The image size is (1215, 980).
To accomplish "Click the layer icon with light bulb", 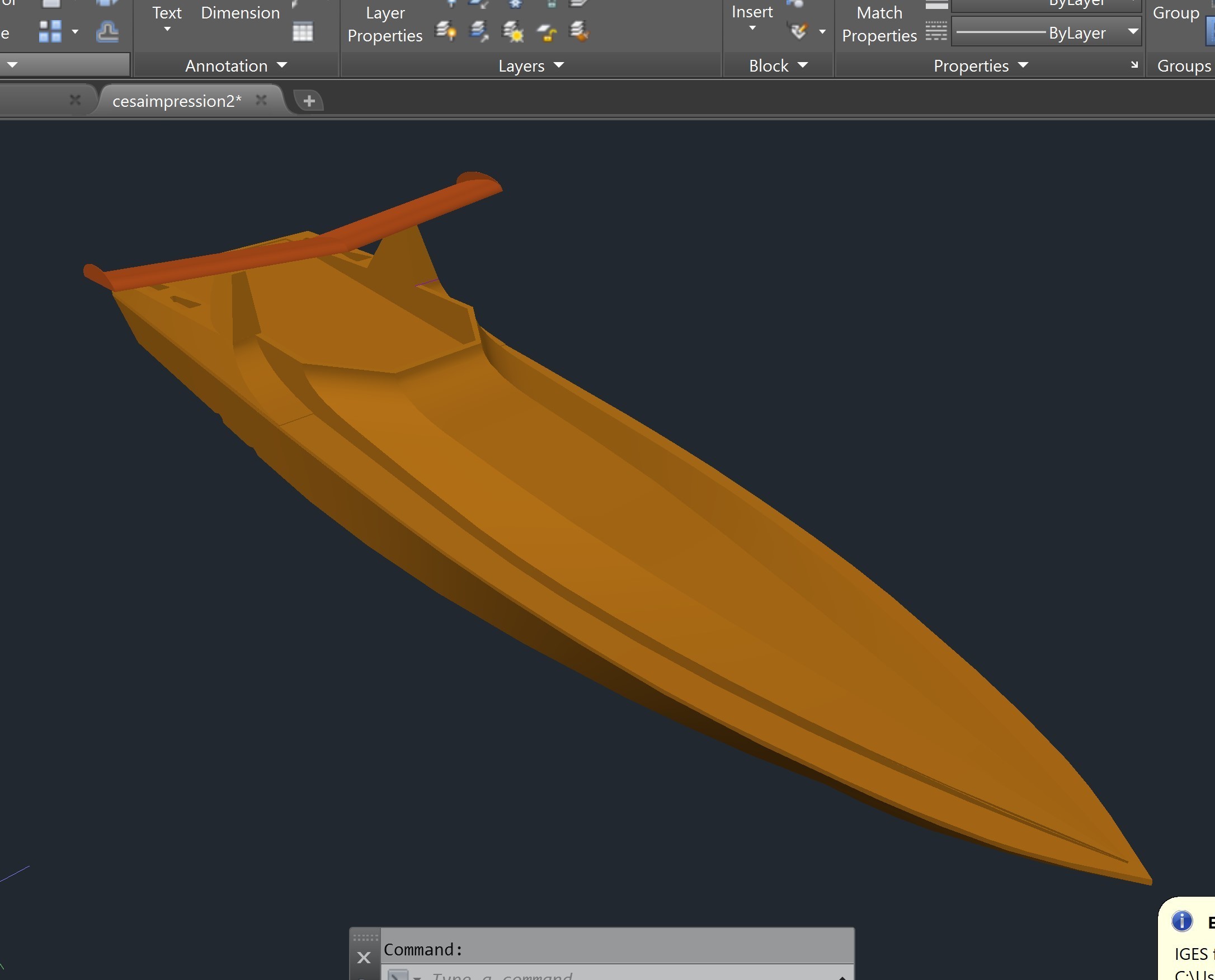I will (445, 32).
